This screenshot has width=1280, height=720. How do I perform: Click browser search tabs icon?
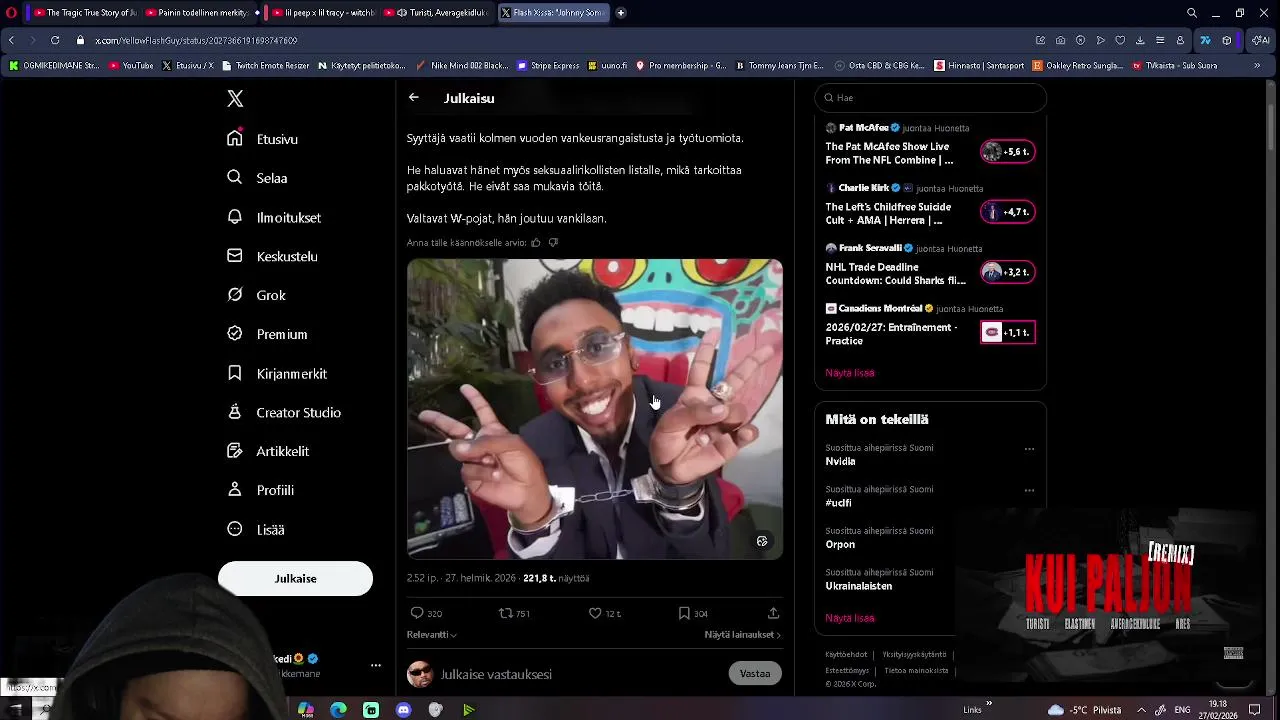click(x=1192, y=13)
